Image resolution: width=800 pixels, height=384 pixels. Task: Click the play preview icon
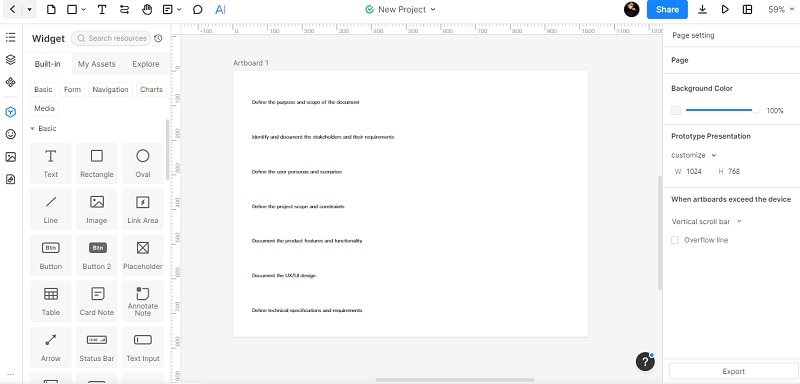725,9
